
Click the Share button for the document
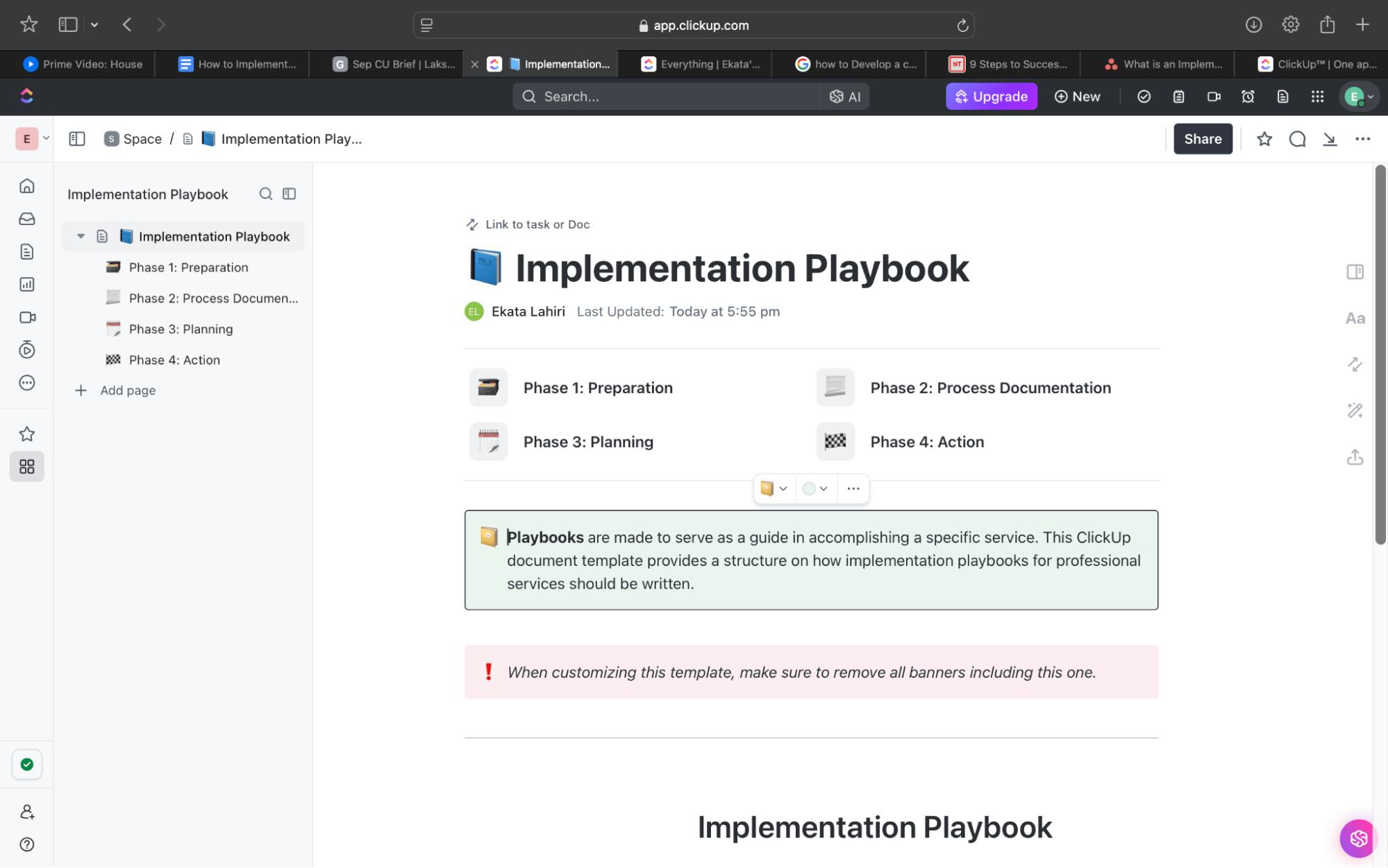coord(1202,138)
